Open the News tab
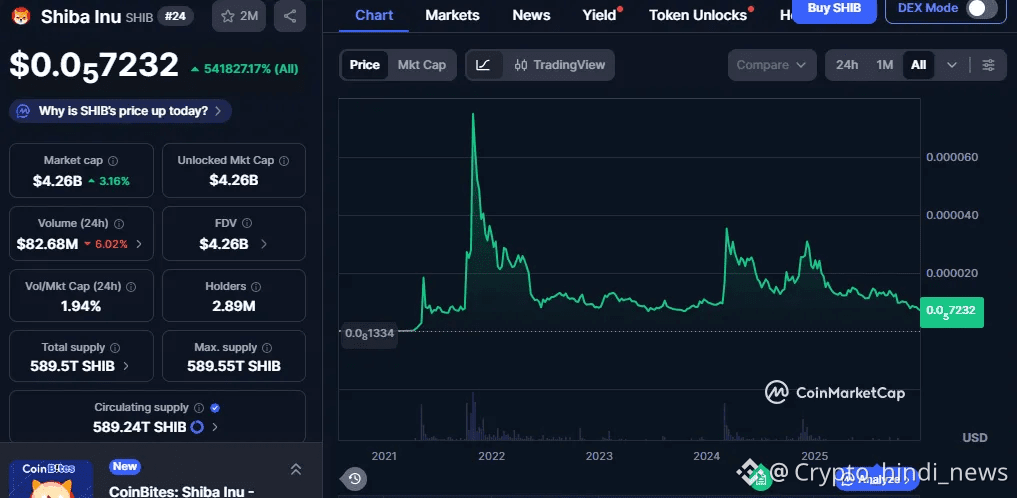Screen dimensions: 1017x498 click(x=531, y=15)
